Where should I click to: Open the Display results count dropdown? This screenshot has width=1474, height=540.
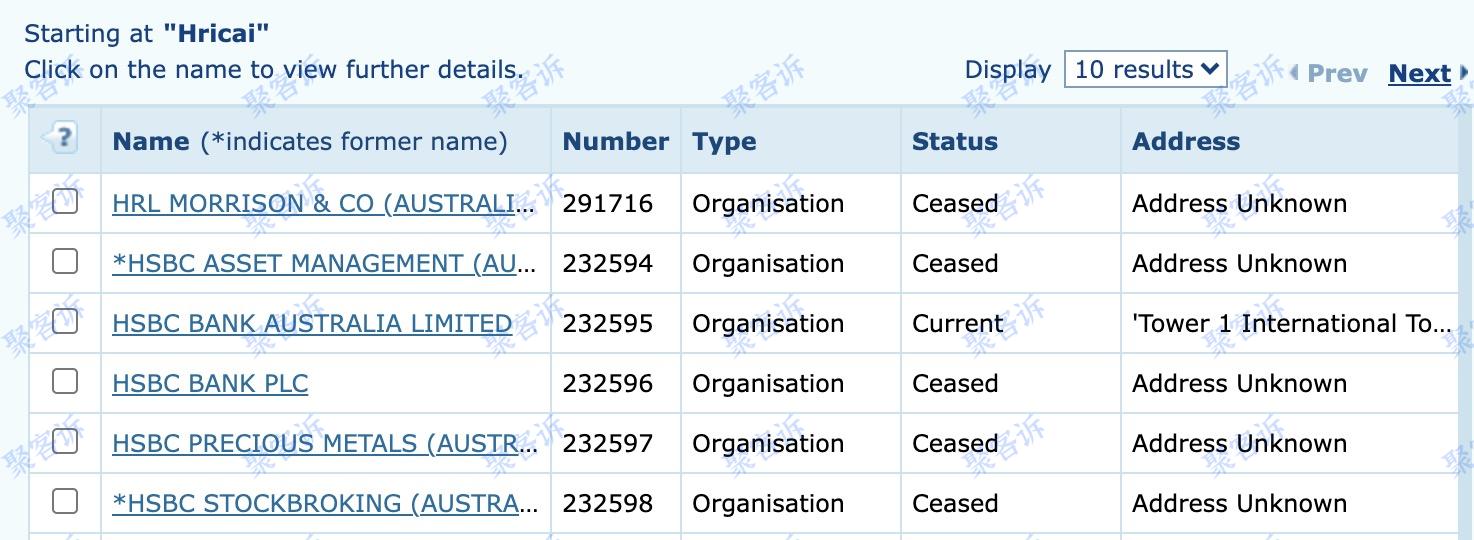coord(1145,69)
